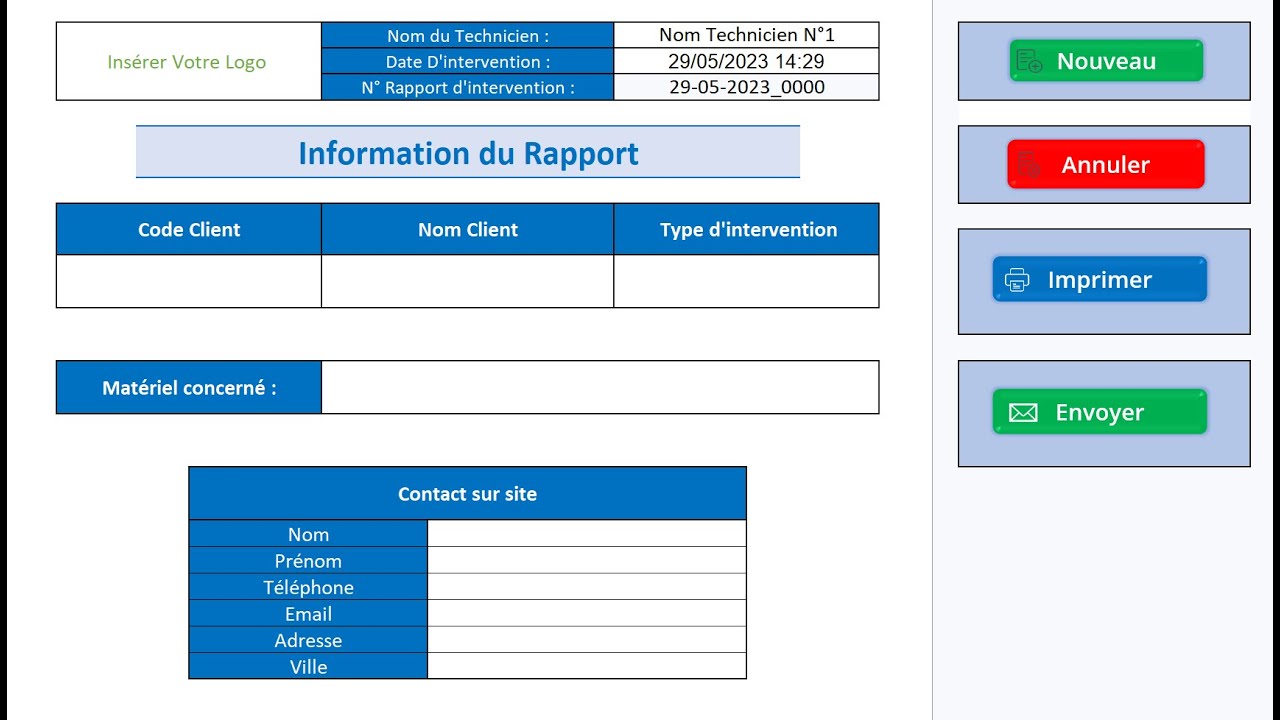Cancel the report with Annuler

point(1105,164)
